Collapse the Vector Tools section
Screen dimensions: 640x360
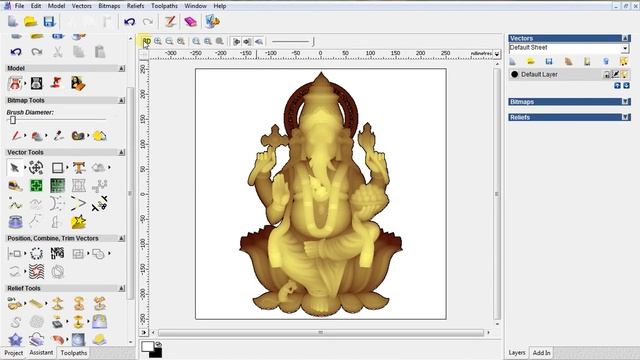pyautogui.click(x=121, y=152)
